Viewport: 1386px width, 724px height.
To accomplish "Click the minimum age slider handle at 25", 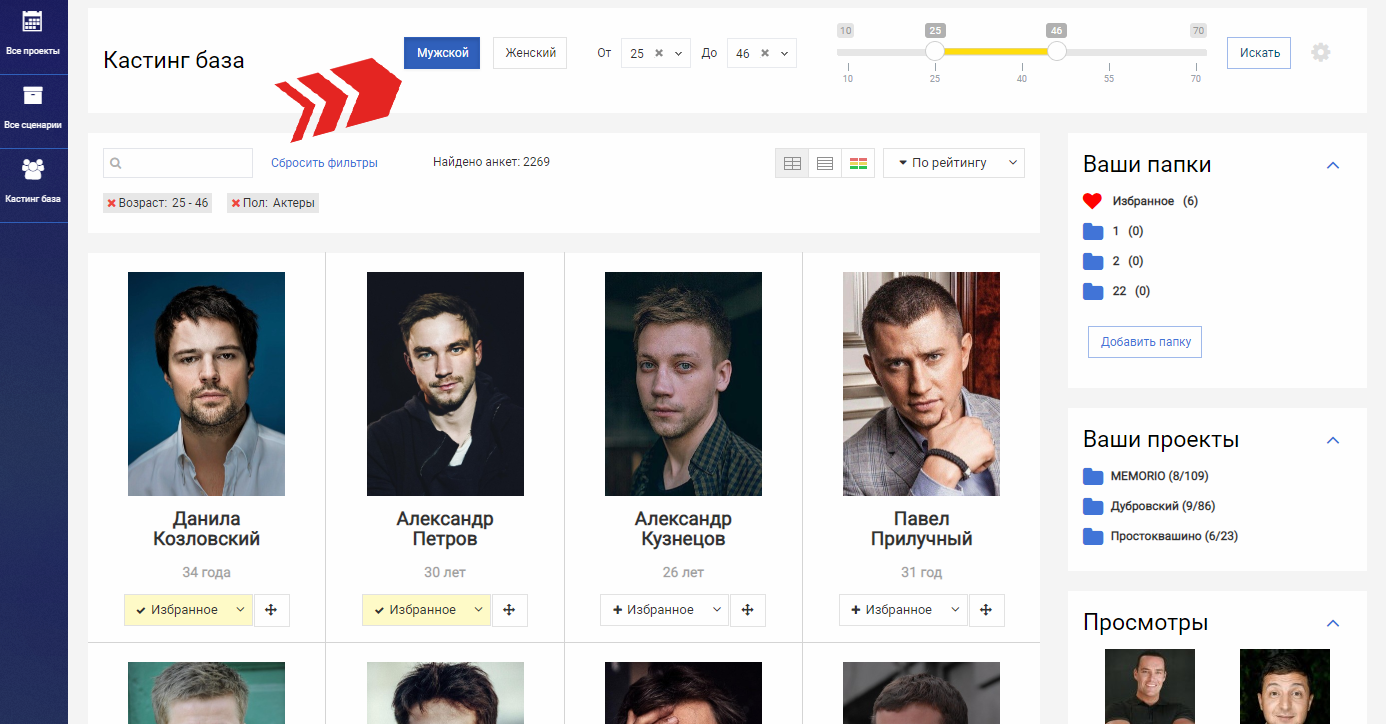I will (935, 51).
